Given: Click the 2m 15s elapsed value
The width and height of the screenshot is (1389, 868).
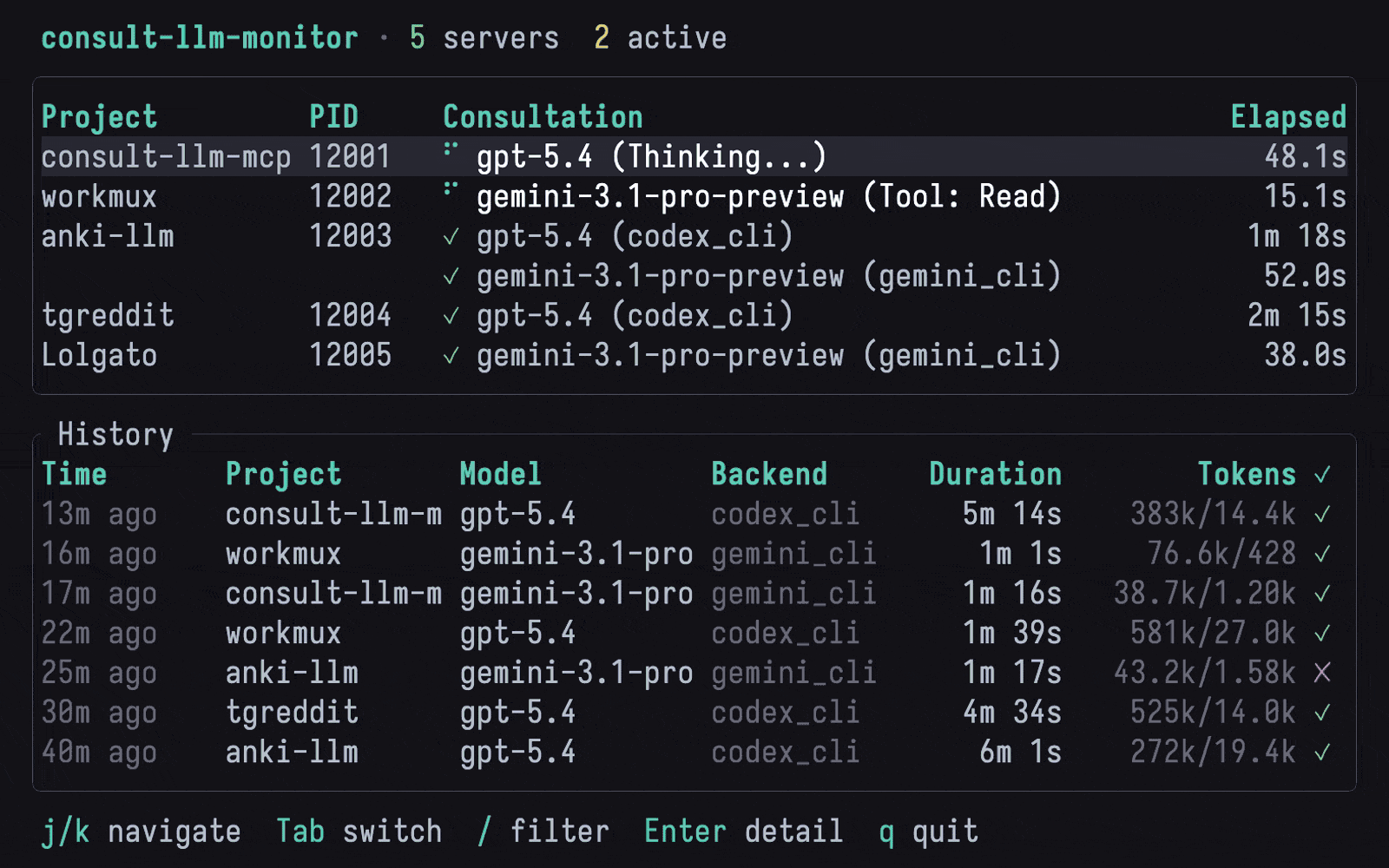Looking at the screenshot, I should click(x=1297, y=315).
